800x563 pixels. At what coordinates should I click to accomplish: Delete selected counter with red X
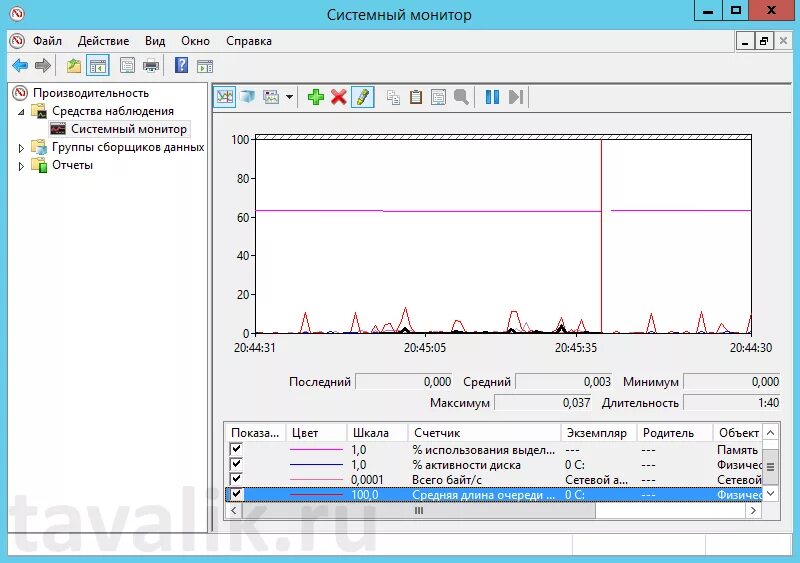pos(338,96)
